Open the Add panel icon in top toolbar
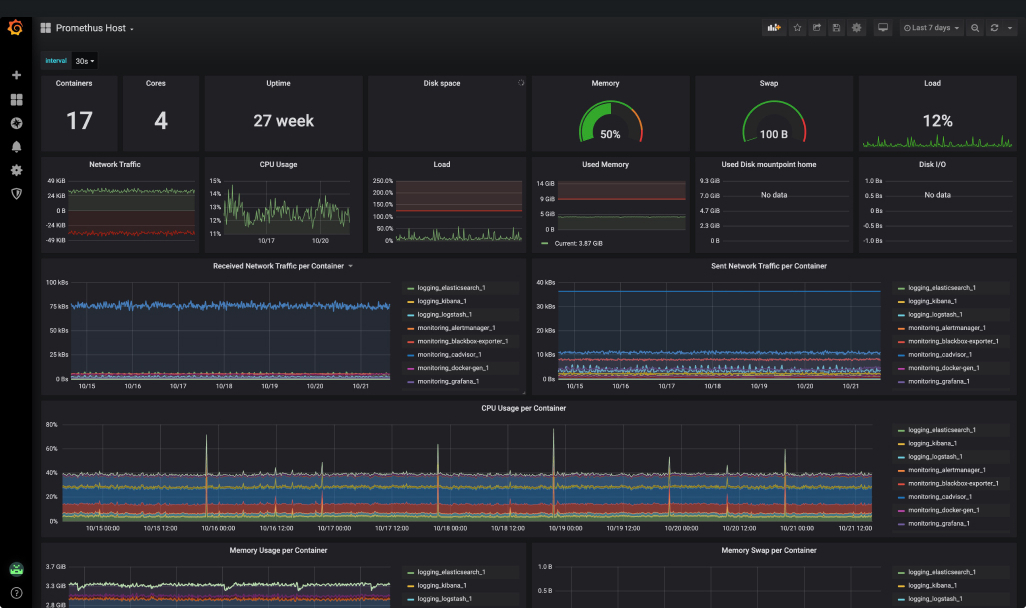Screen dimensions: 1026x608 click(x=774, y=27)
